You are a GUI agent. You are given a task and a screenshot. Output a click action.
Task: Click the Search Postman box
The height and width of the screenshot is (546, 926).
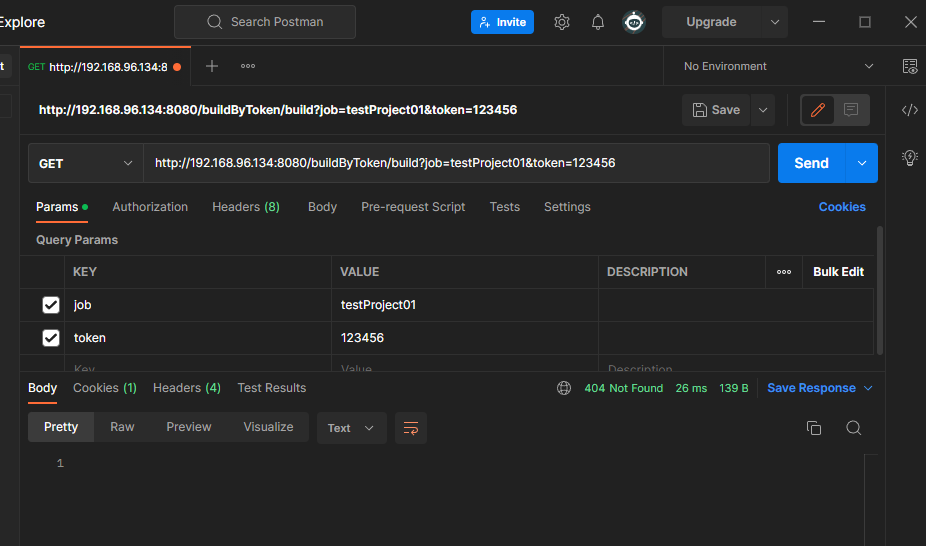[x=265, y=22]
